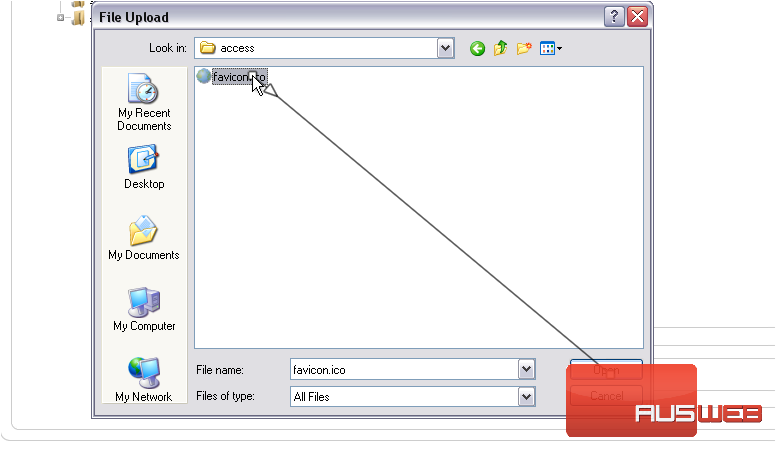The width and height of the screenshot is (776, 450).
Task: Click the Open button
Action: pos(606,370)
